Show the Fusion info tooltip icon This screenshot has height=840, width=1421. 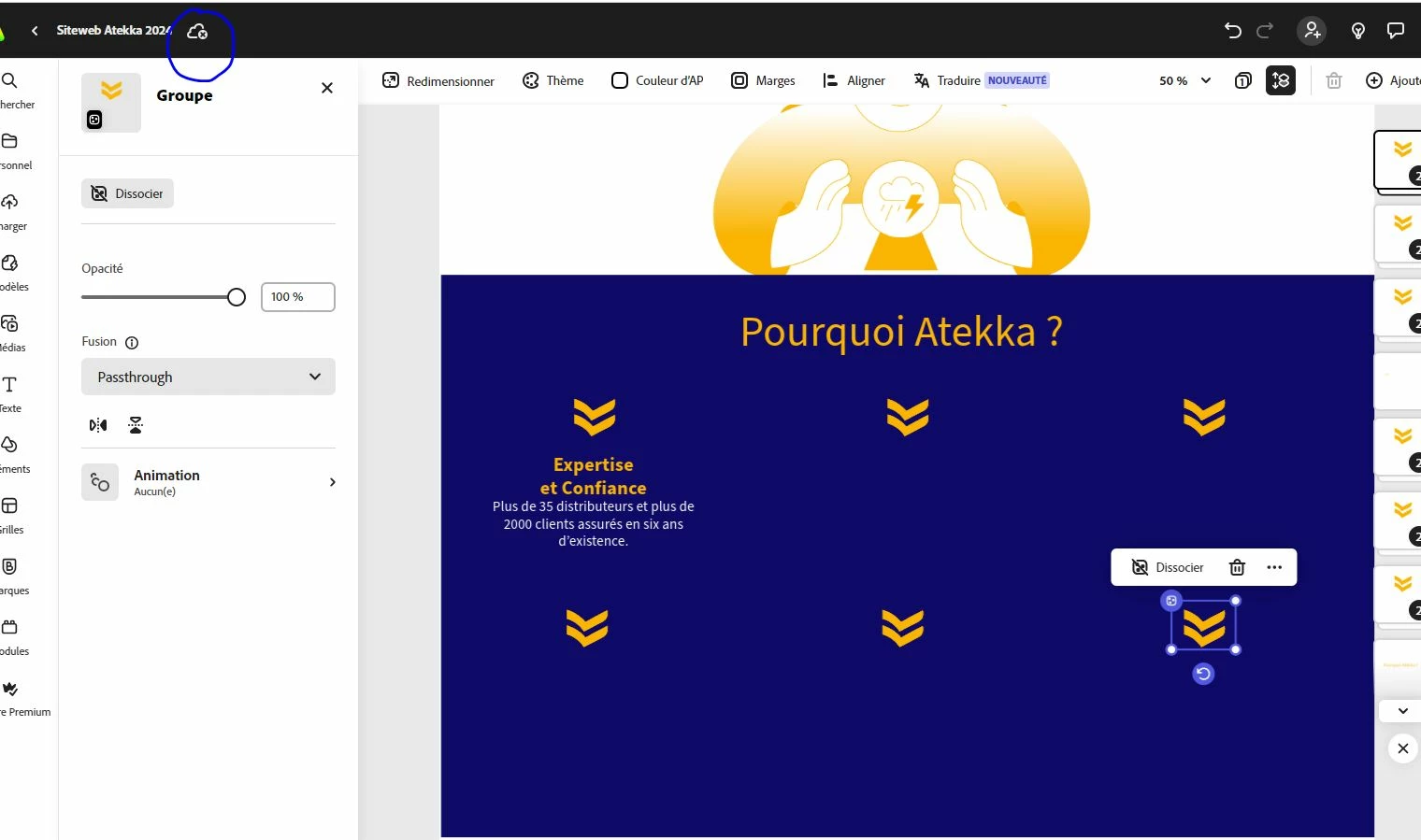[132, 343]
